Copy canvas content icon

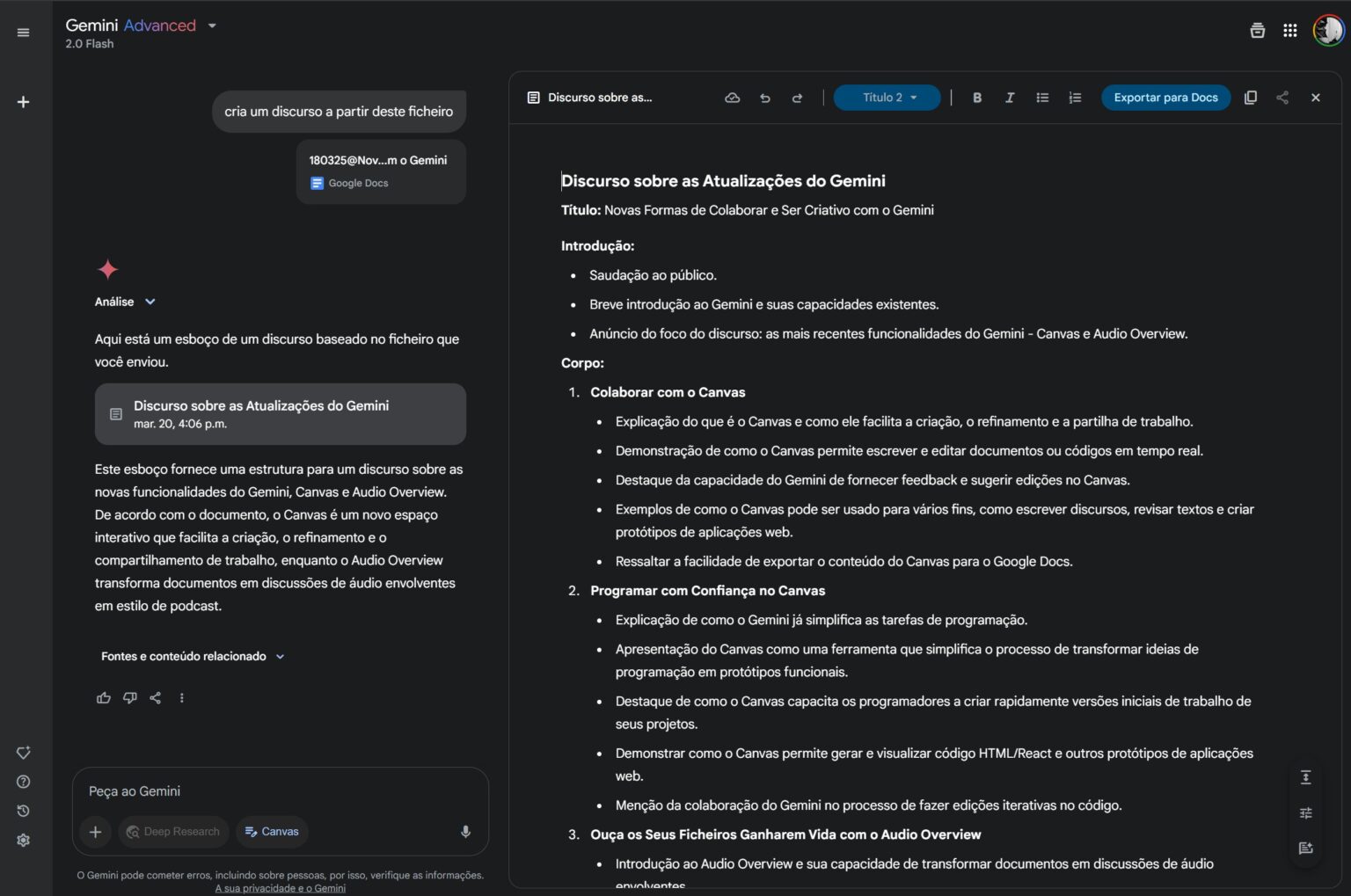coord(1250,98)
